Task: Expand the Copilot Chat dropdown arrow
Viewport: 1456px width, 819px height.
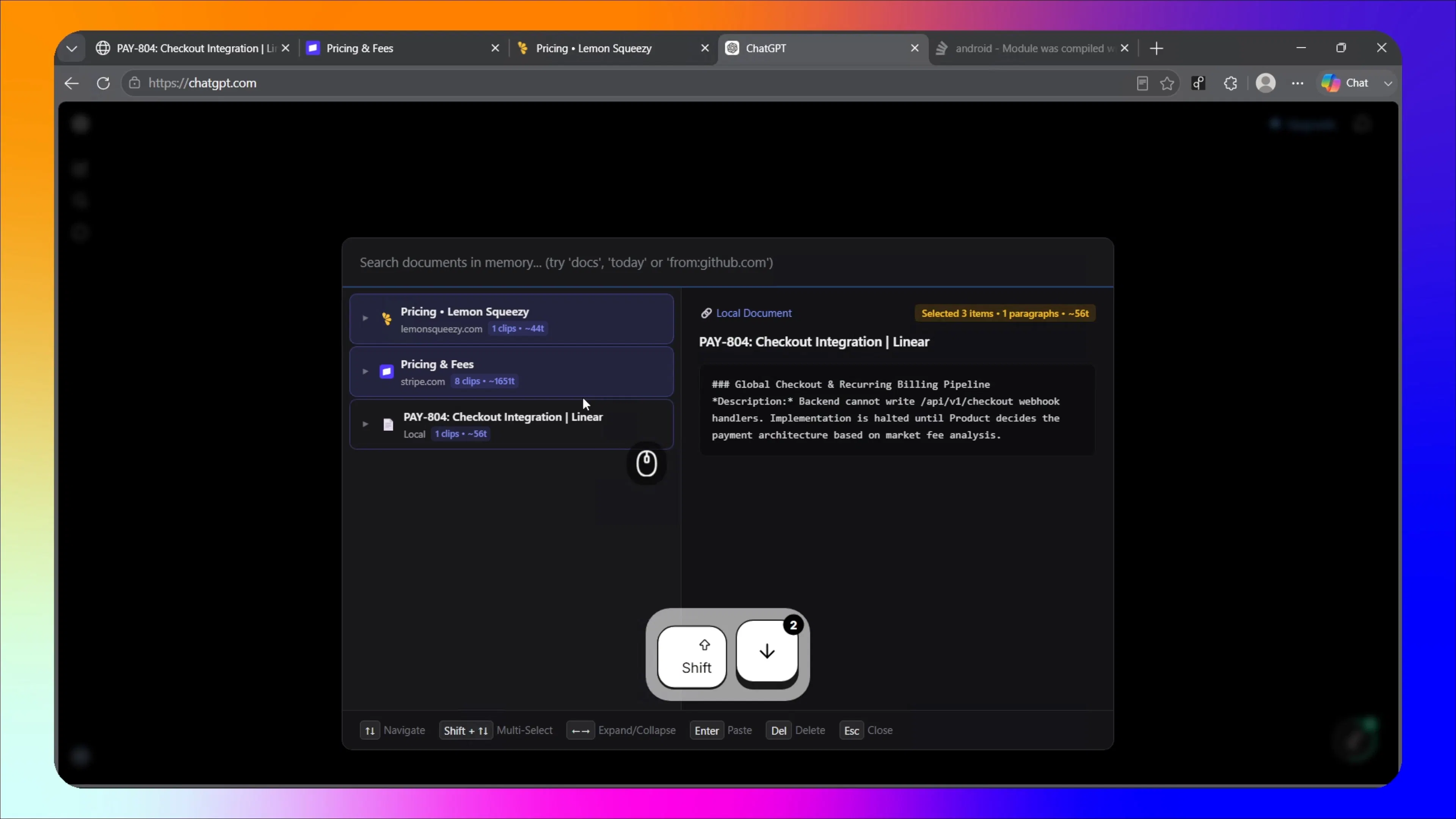Action: coord(1388,83)
